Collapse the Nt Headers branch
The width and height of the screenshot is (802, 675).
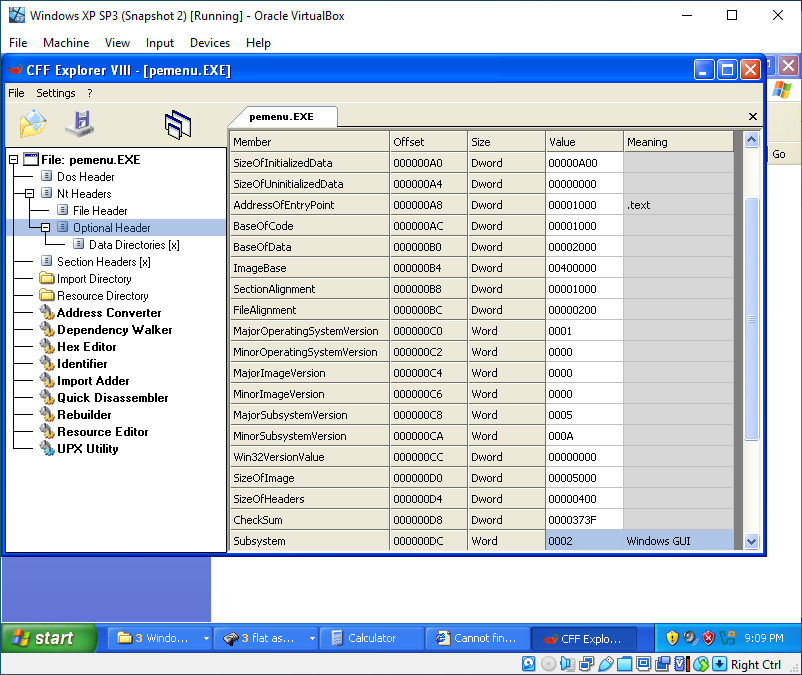tap(30, 193)
